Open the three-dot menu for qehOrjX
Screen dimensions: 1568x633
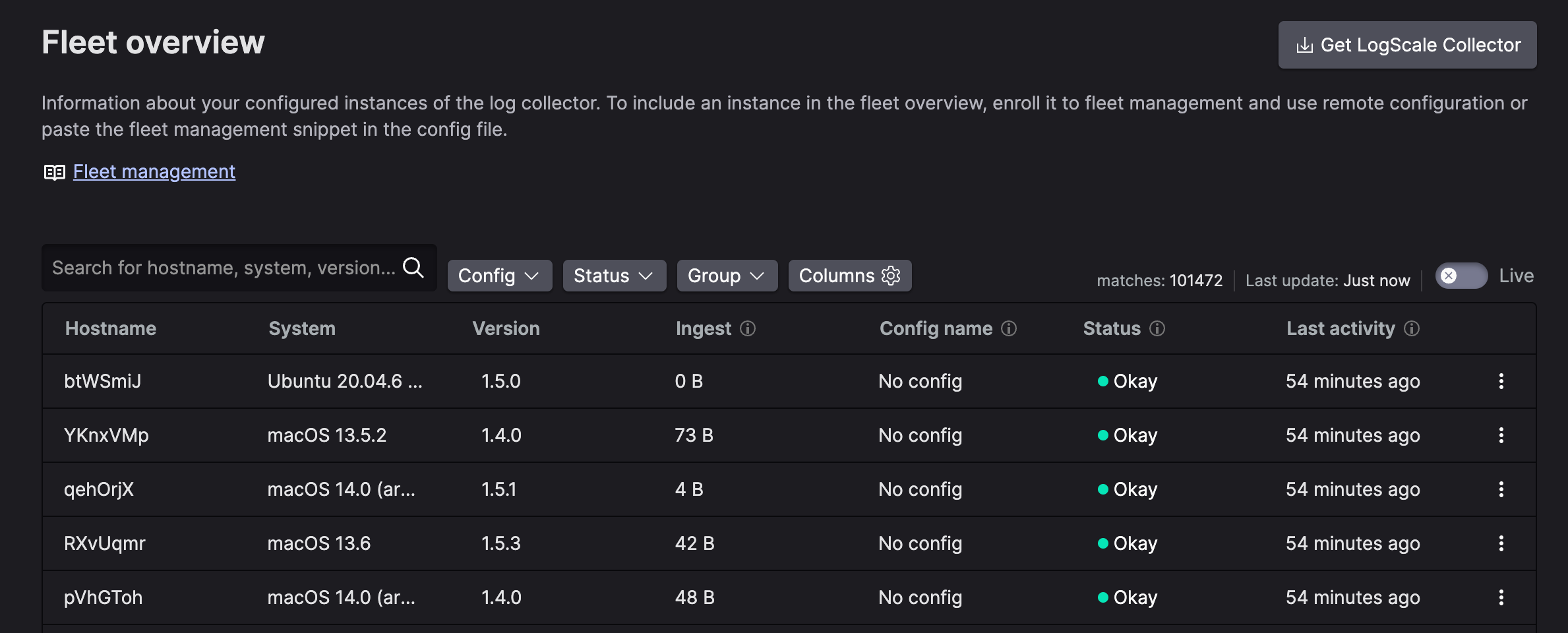(1501, 489)
